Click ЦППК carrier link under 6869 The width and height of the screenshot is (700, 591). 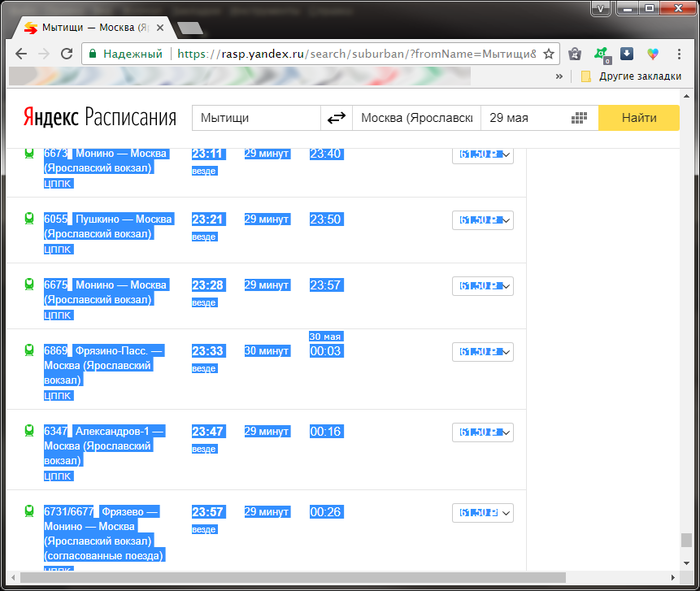[58, 395]
